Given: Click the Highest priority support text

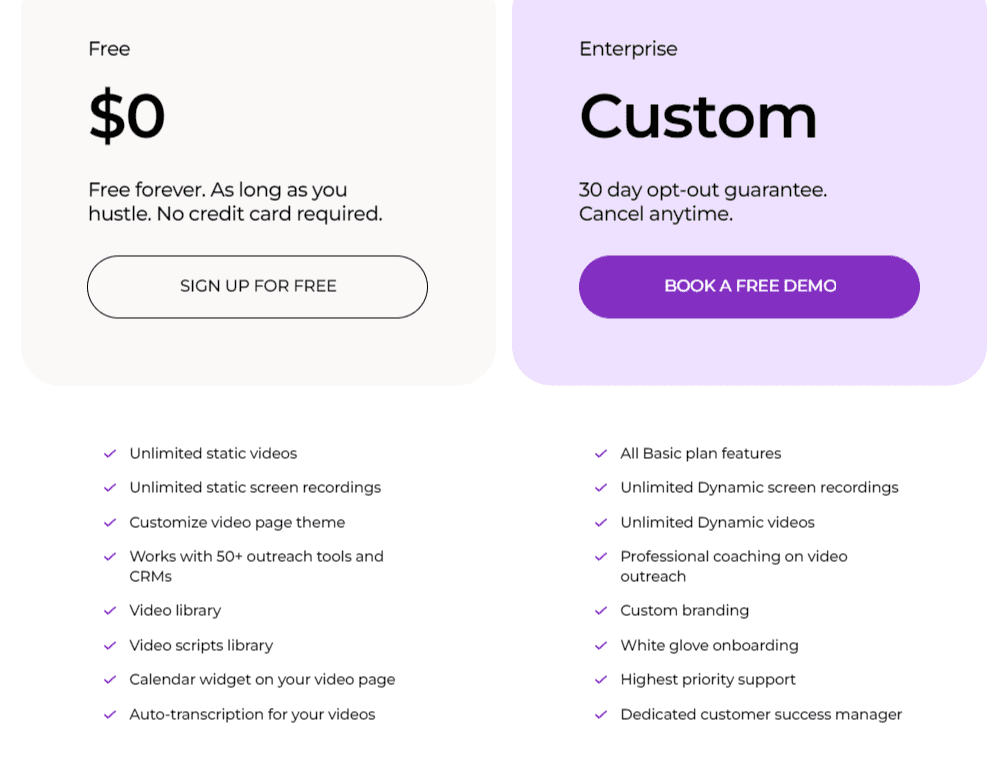Looking at the screenshot, I should [x=708, y=680].
